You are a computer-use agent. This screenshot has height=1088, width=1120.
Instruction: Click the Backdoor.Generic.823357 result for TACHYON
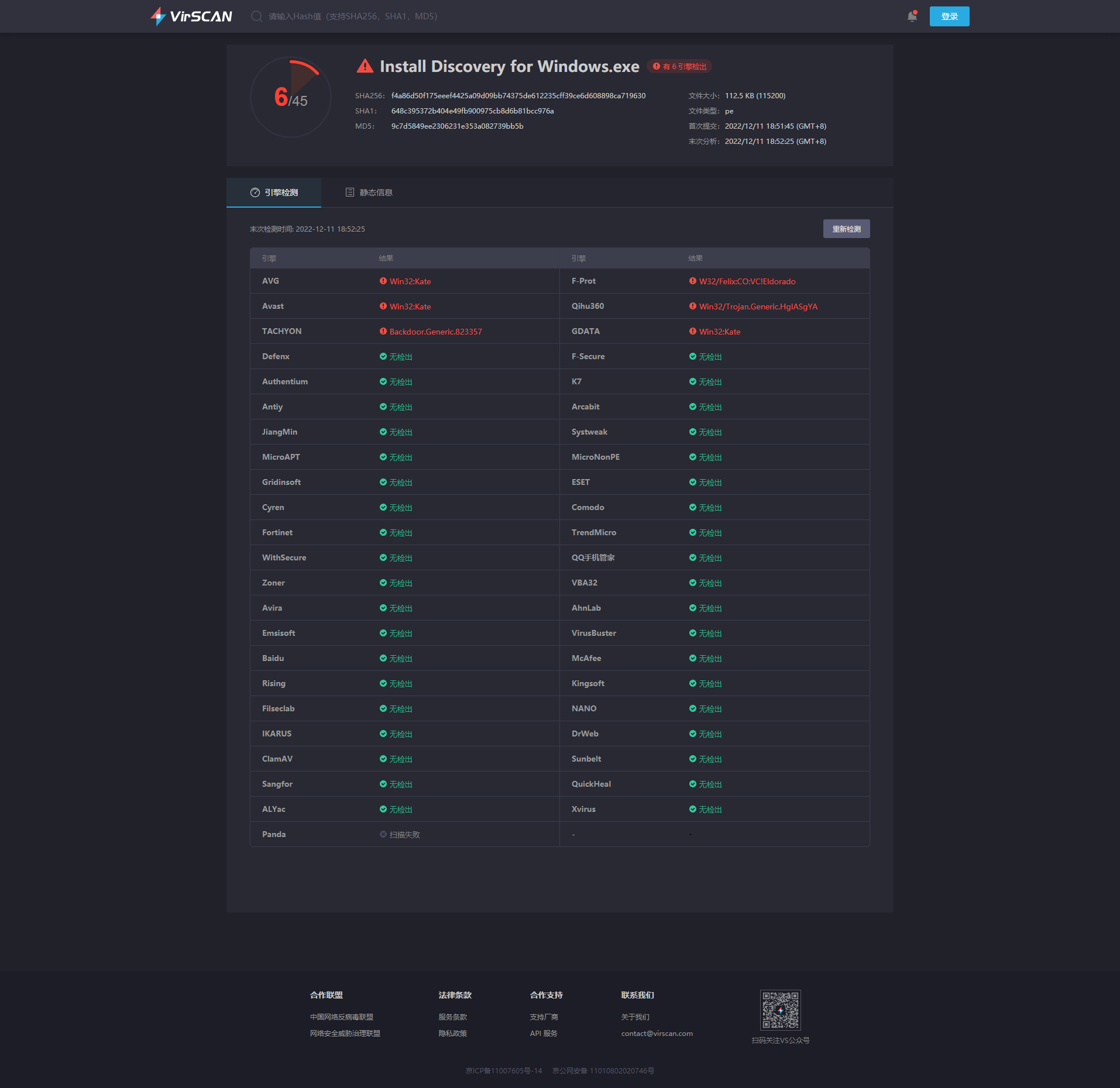click(x=435, y=332)
